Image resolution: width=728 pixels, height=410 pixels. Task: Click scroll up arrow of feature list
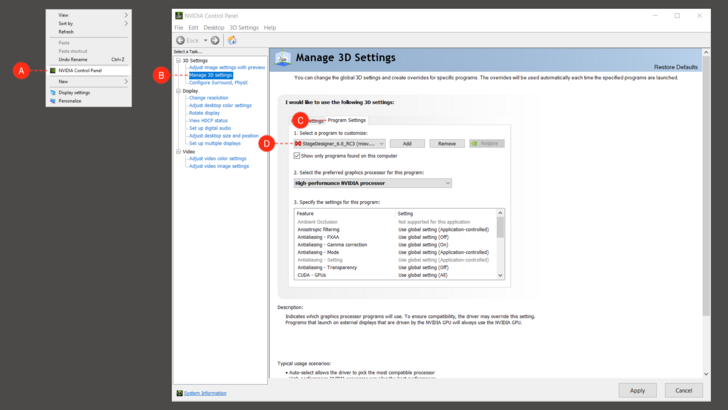[500, 213]
